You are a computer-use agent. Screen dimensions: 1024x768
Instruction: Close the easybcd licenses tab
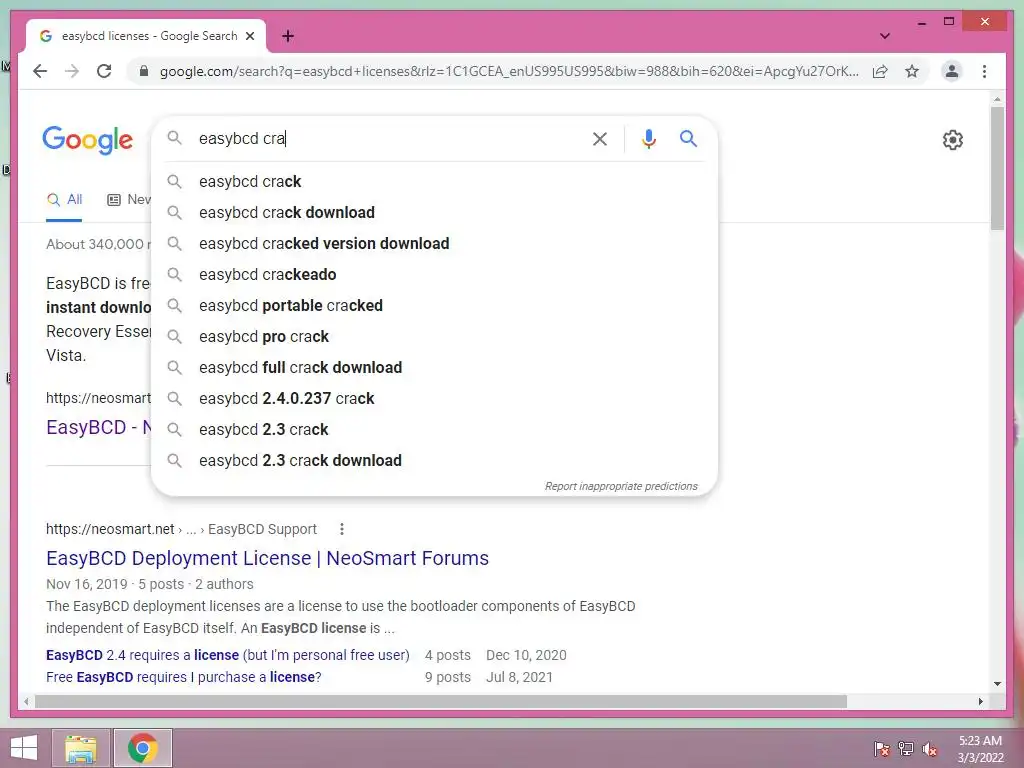249,36
